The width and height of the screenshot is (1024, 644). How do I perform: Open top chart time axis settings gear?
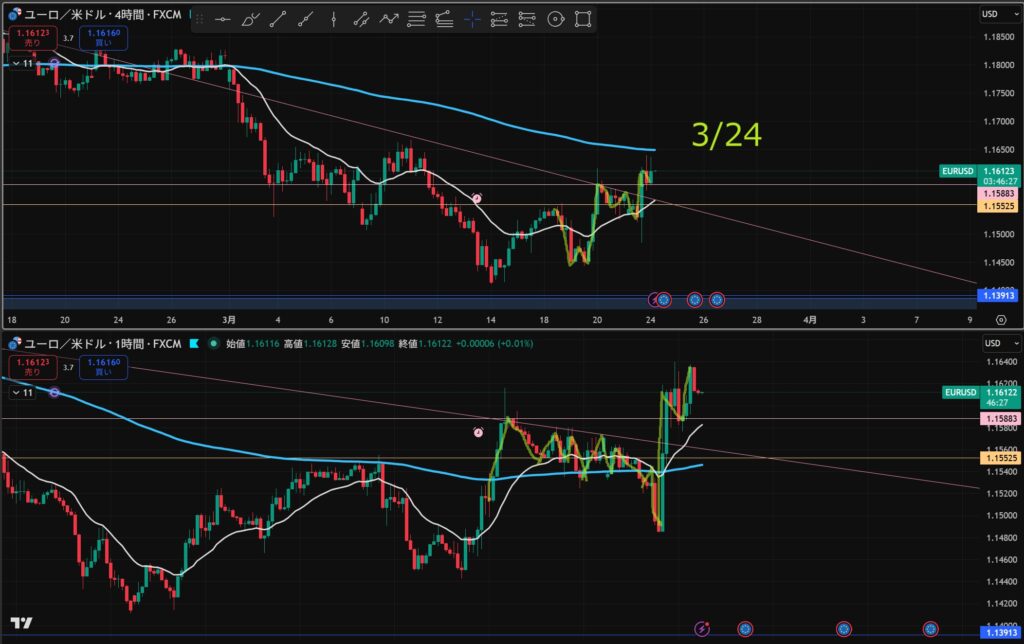(1001, 320)
